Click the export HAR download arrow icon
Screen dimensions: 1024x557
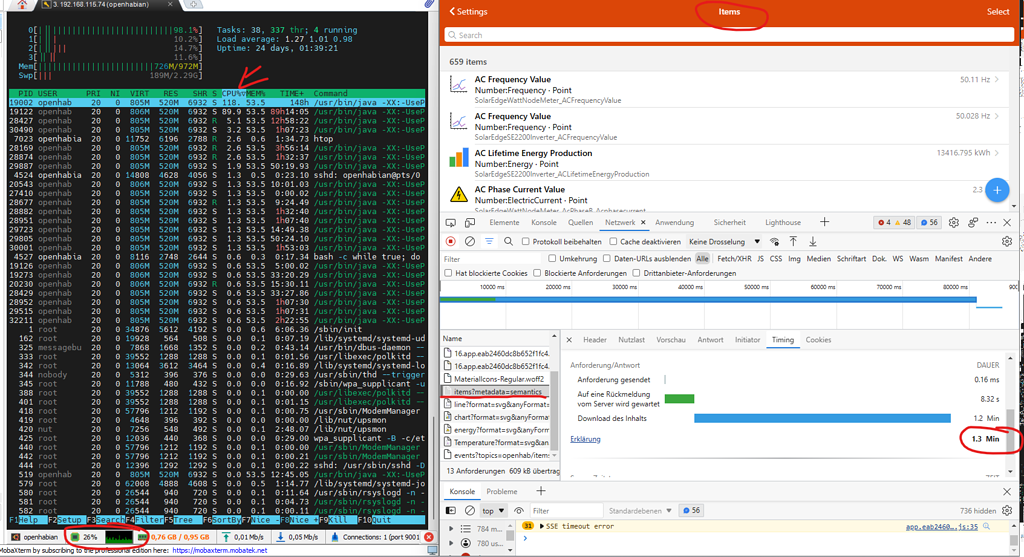(813, 242)
